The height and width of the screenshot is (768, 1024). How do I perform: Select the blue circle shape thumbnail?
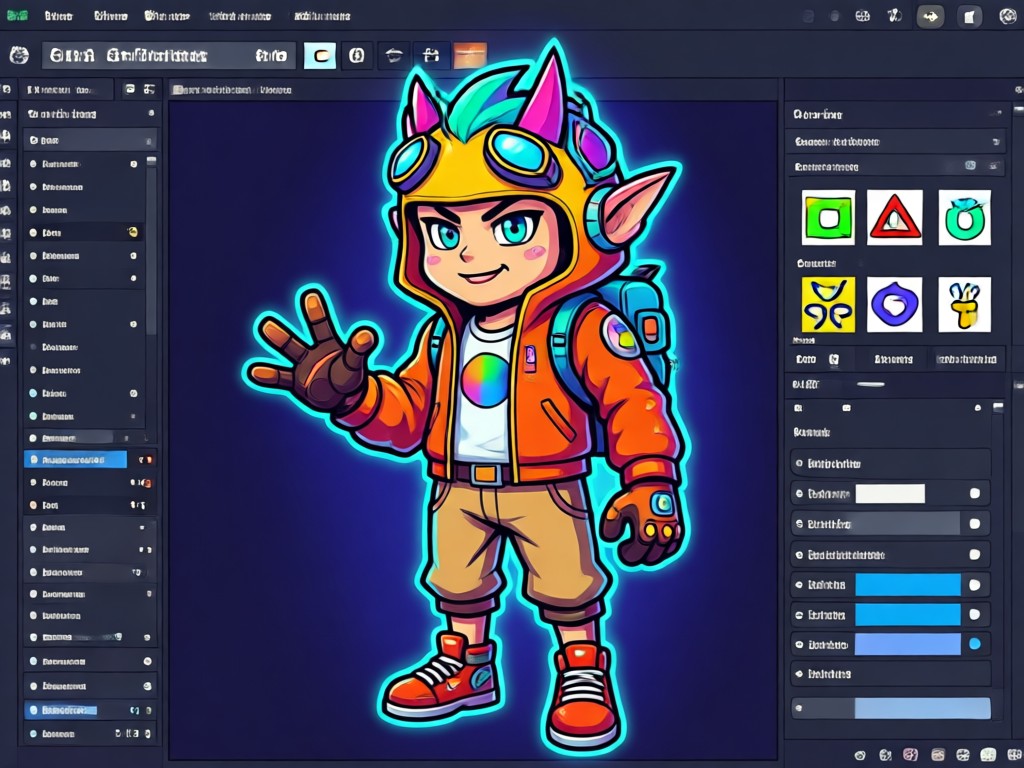click(895, 304)
